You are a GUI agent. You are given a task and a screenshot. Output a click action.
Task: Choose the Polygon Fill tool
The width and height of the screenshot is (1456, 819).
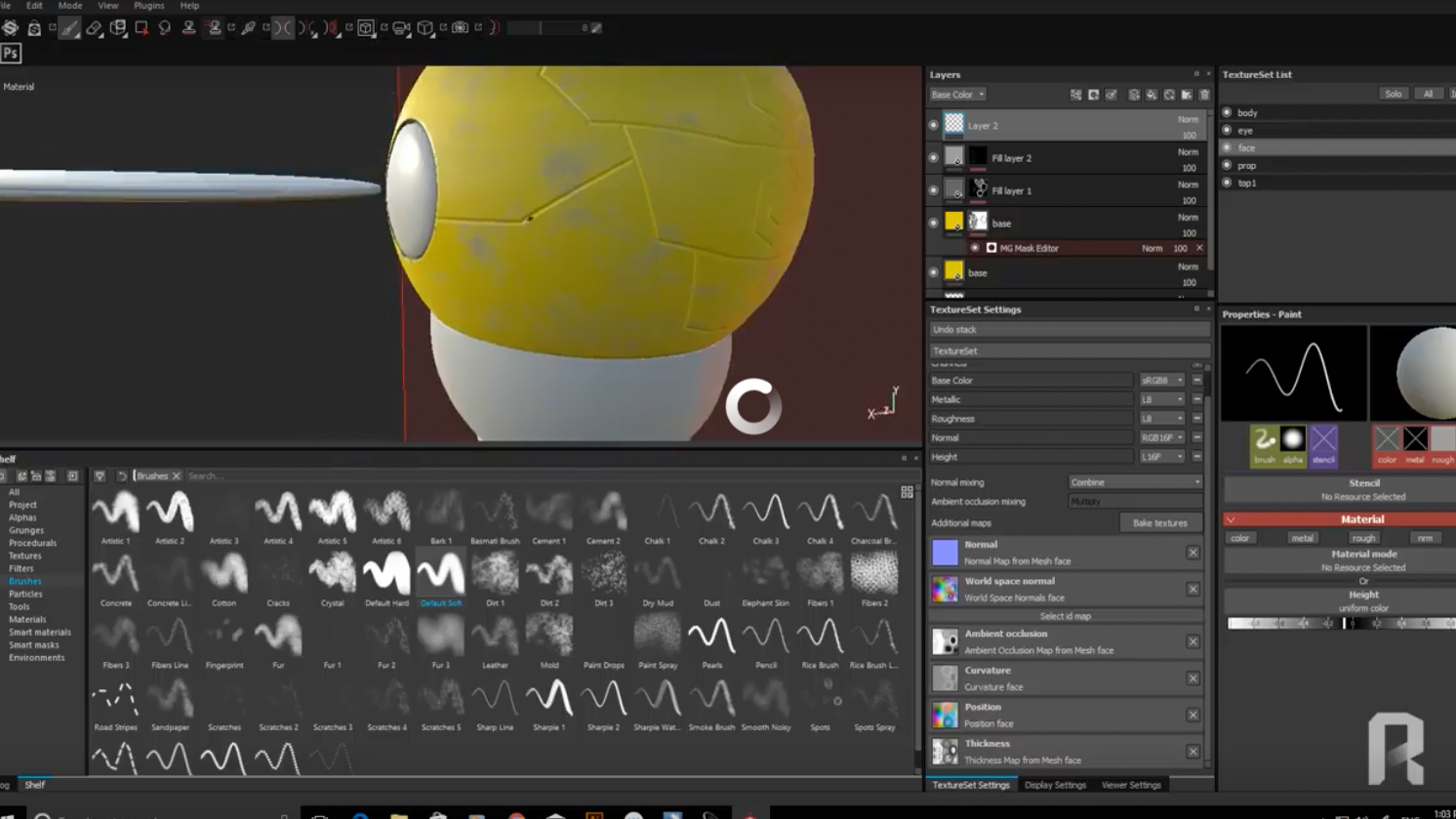point(142,28)
